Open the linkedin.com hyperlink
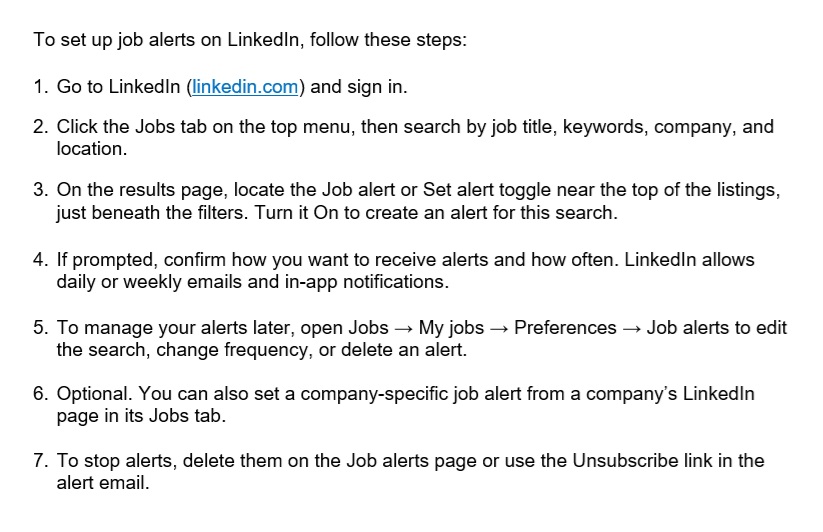 [x=244, y=87]
